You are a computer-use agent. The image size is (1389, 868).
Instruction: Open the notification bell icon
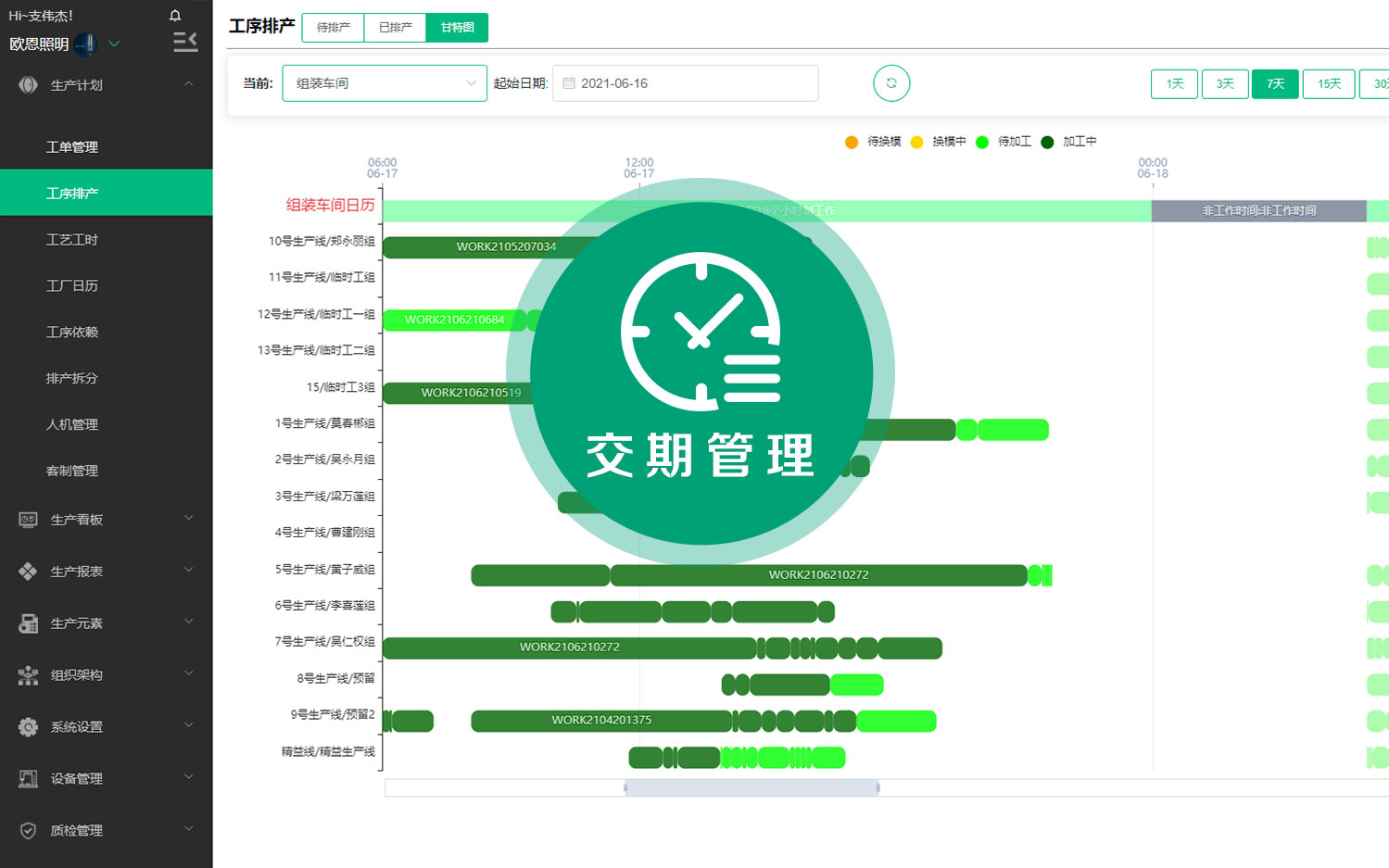175,14
